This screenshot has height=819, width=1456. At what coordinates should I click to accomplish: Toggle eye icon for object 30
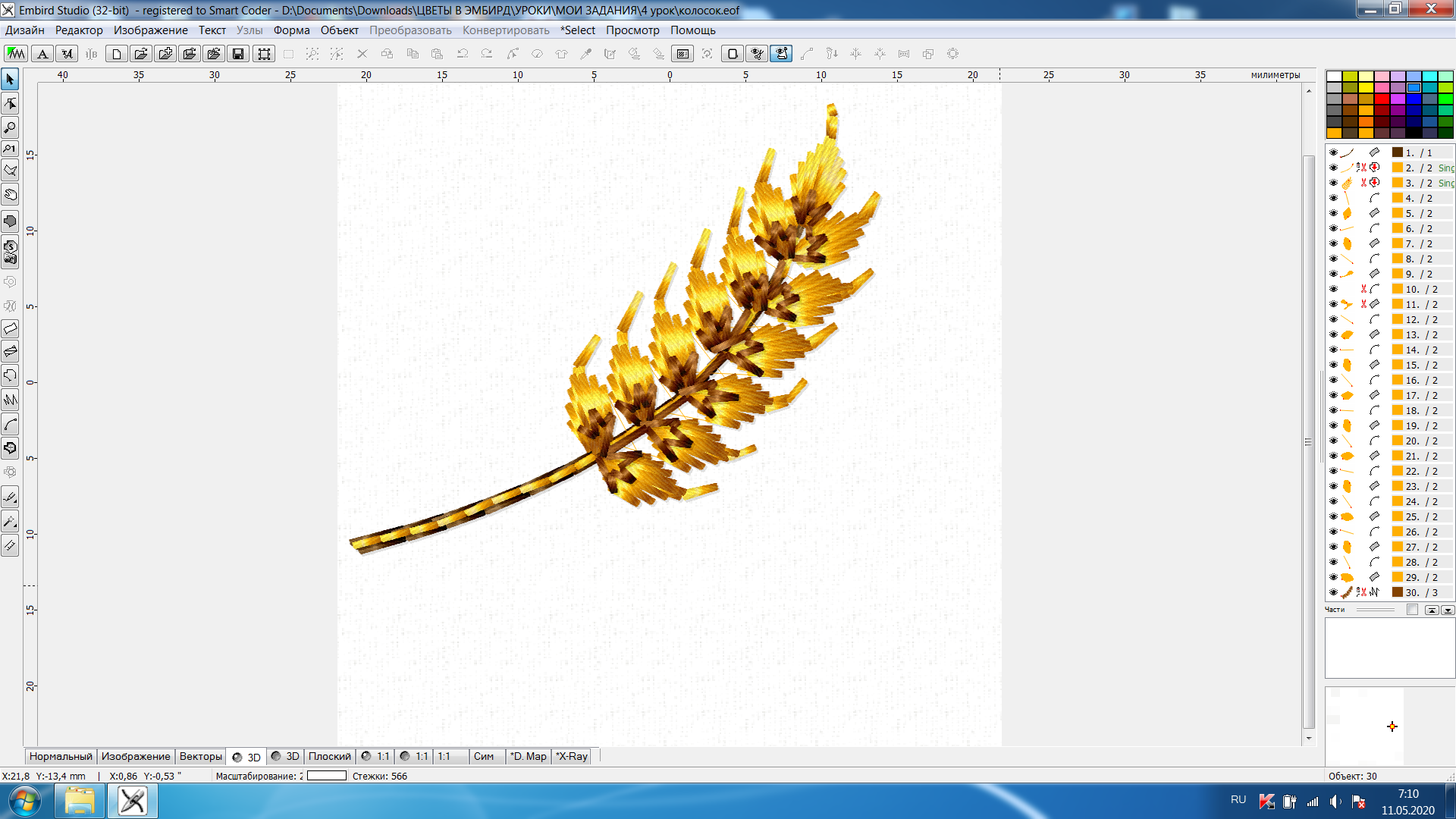(x=1333, y=592)
